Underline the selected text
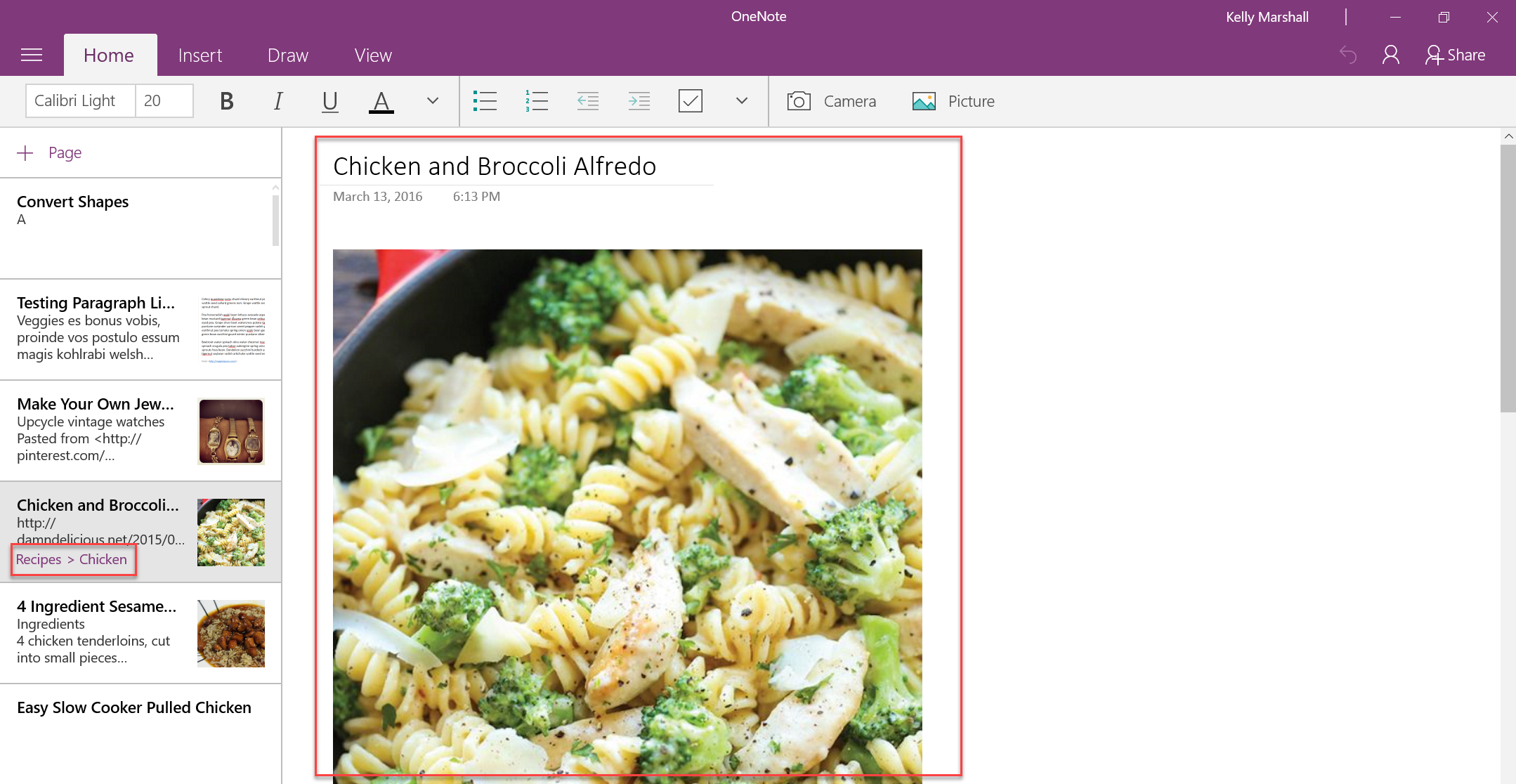1516x784 pixels. [329, 100]
